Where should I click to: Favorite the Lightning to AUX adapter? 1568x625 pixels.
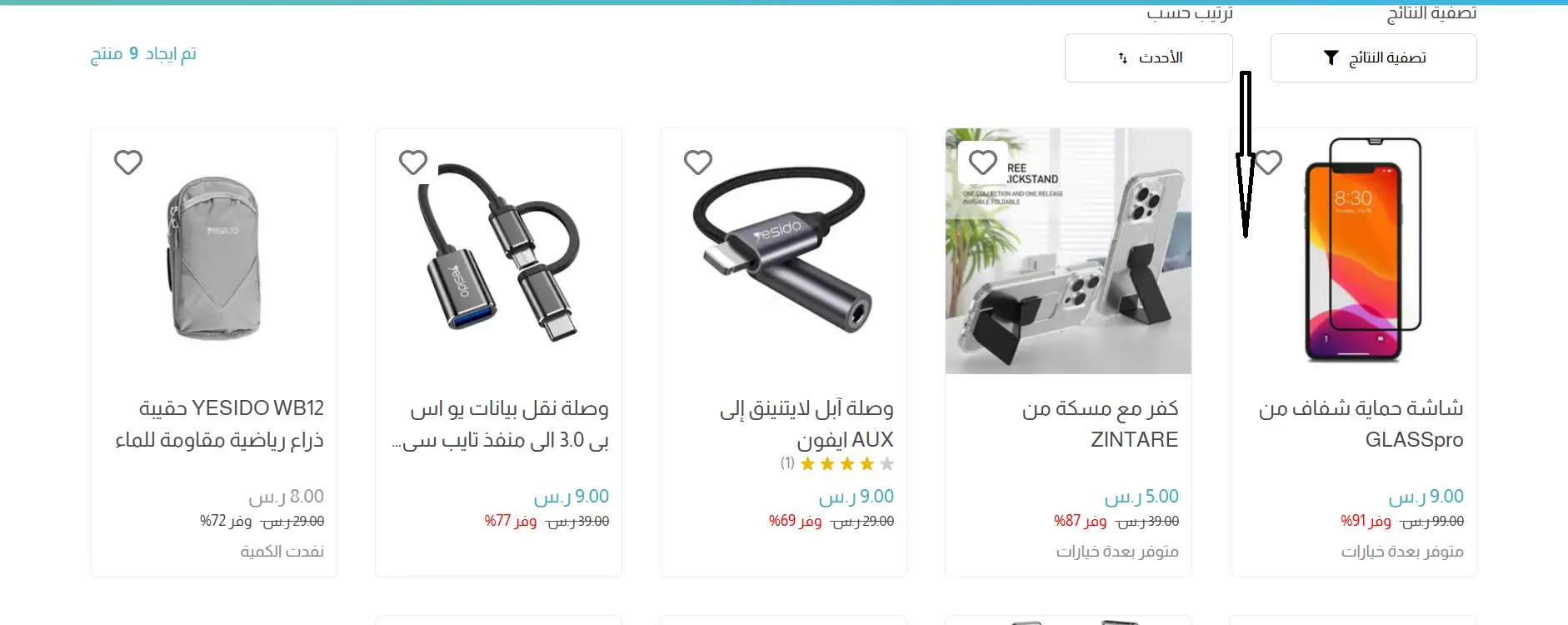698,162
